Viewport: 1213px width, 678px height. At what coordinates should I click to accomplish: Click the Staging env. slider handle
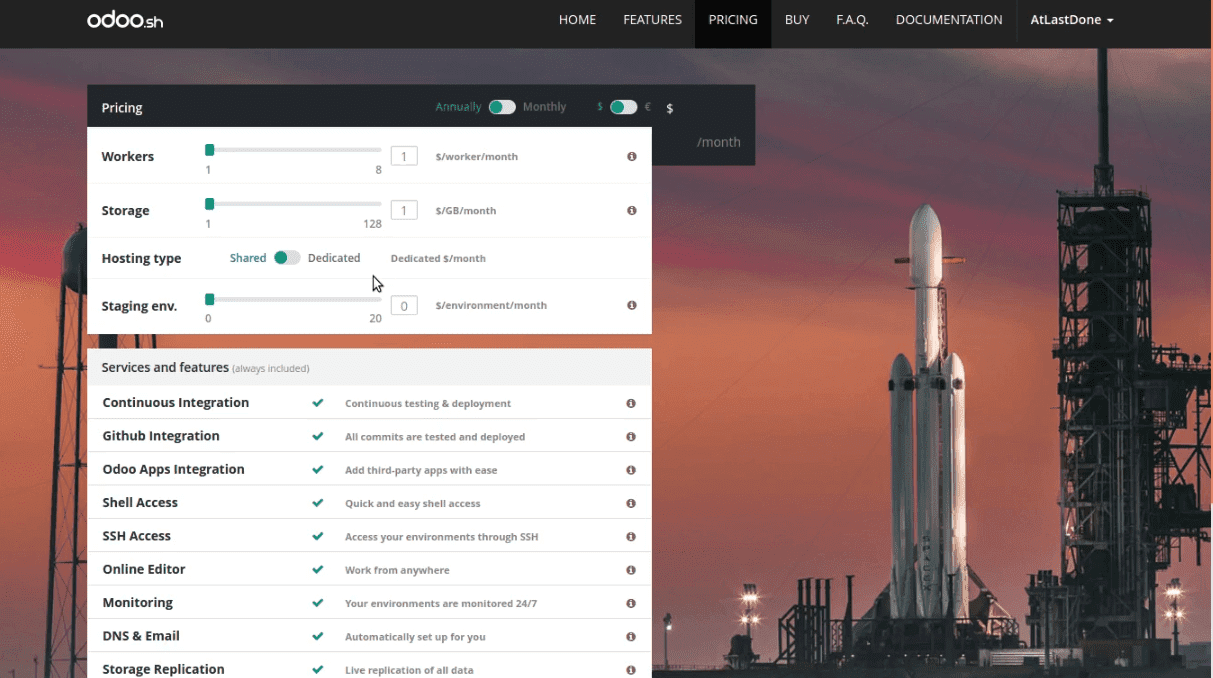coord(209,299)
